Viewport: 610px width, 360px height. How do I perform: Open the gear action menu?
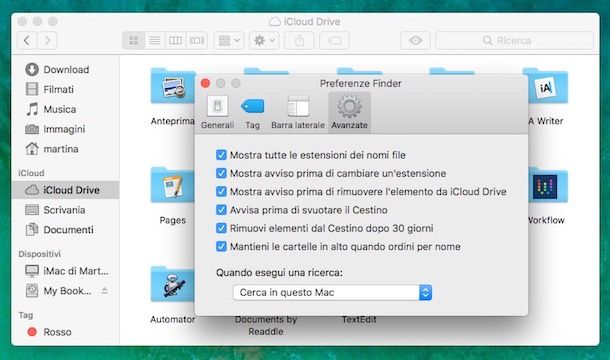[264, 40]
